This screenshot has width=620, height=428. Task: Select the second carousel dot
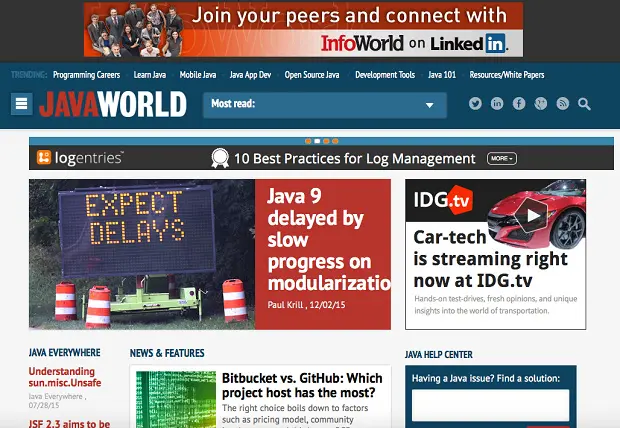tap(317, 141)
